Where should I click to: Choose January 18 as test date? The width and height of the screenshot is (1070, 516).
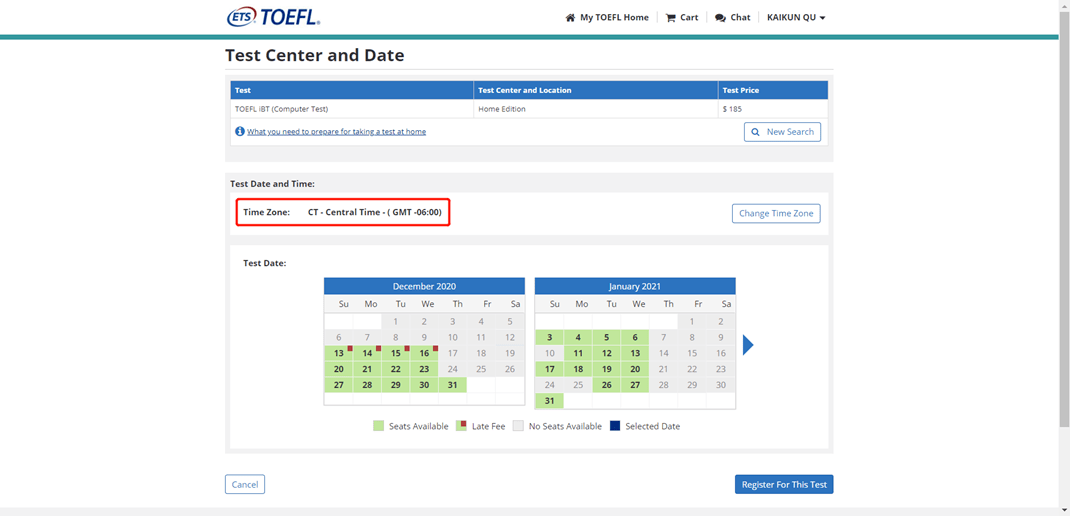click(x=578, y=369)
